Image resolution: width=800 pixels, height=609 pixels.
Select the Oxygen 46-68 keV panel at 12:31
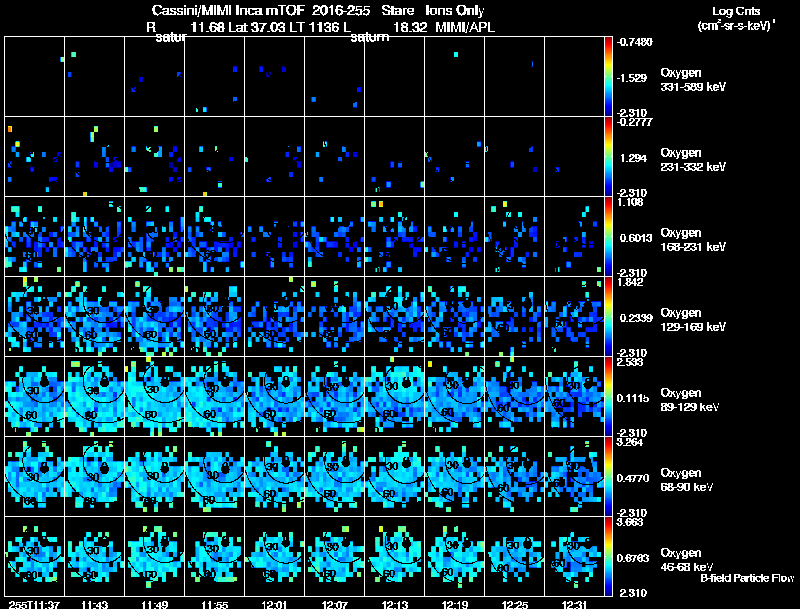click(x=574, y=556)
